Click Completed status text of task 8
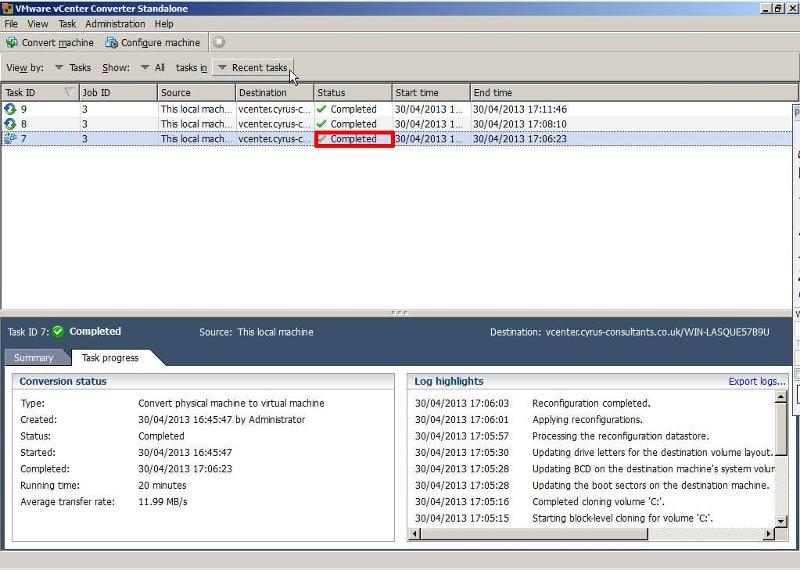Viewport: 800px width, 570px height. (x=353, y=124)
